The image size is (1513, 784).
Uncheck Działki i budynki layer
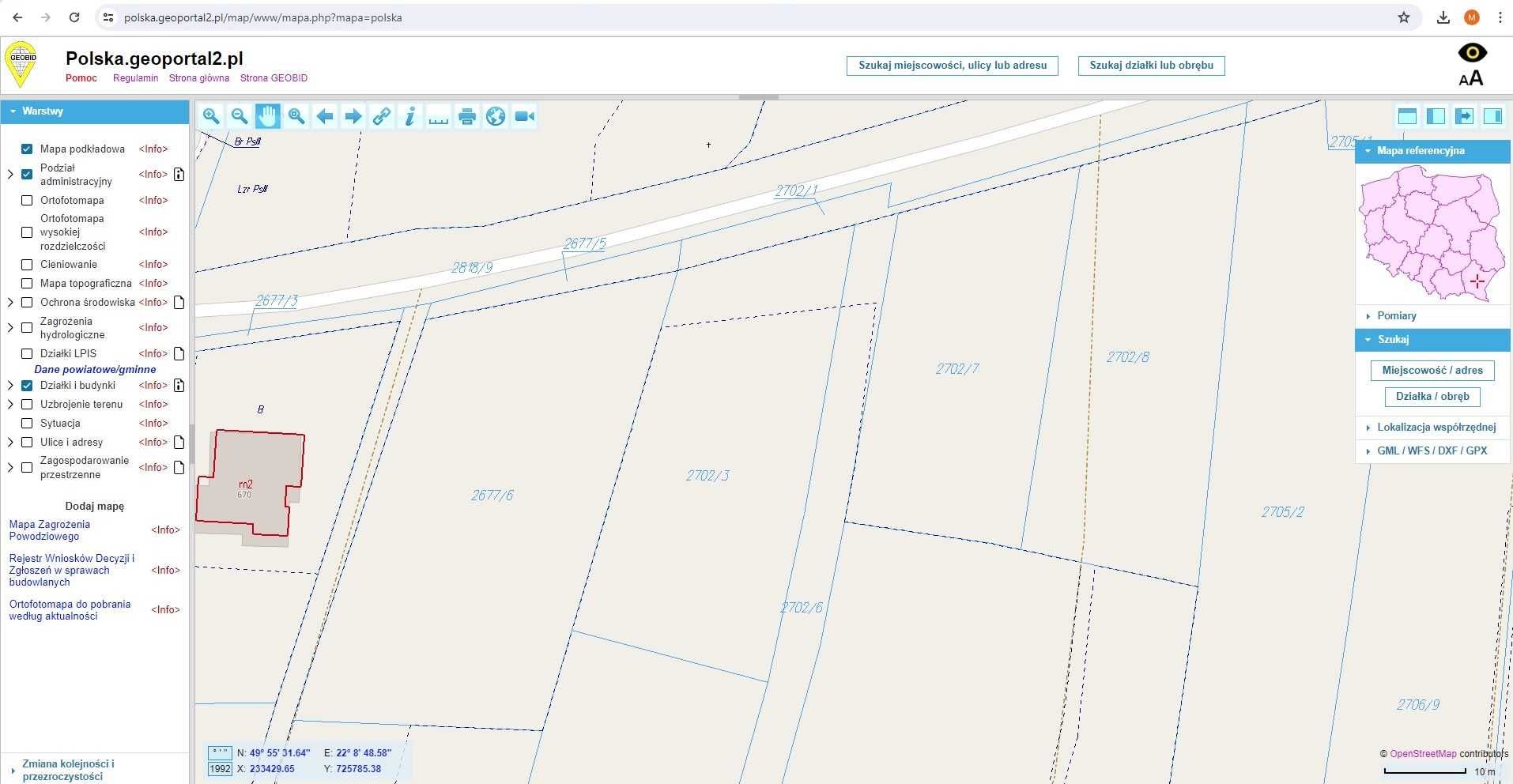(27, 386)
